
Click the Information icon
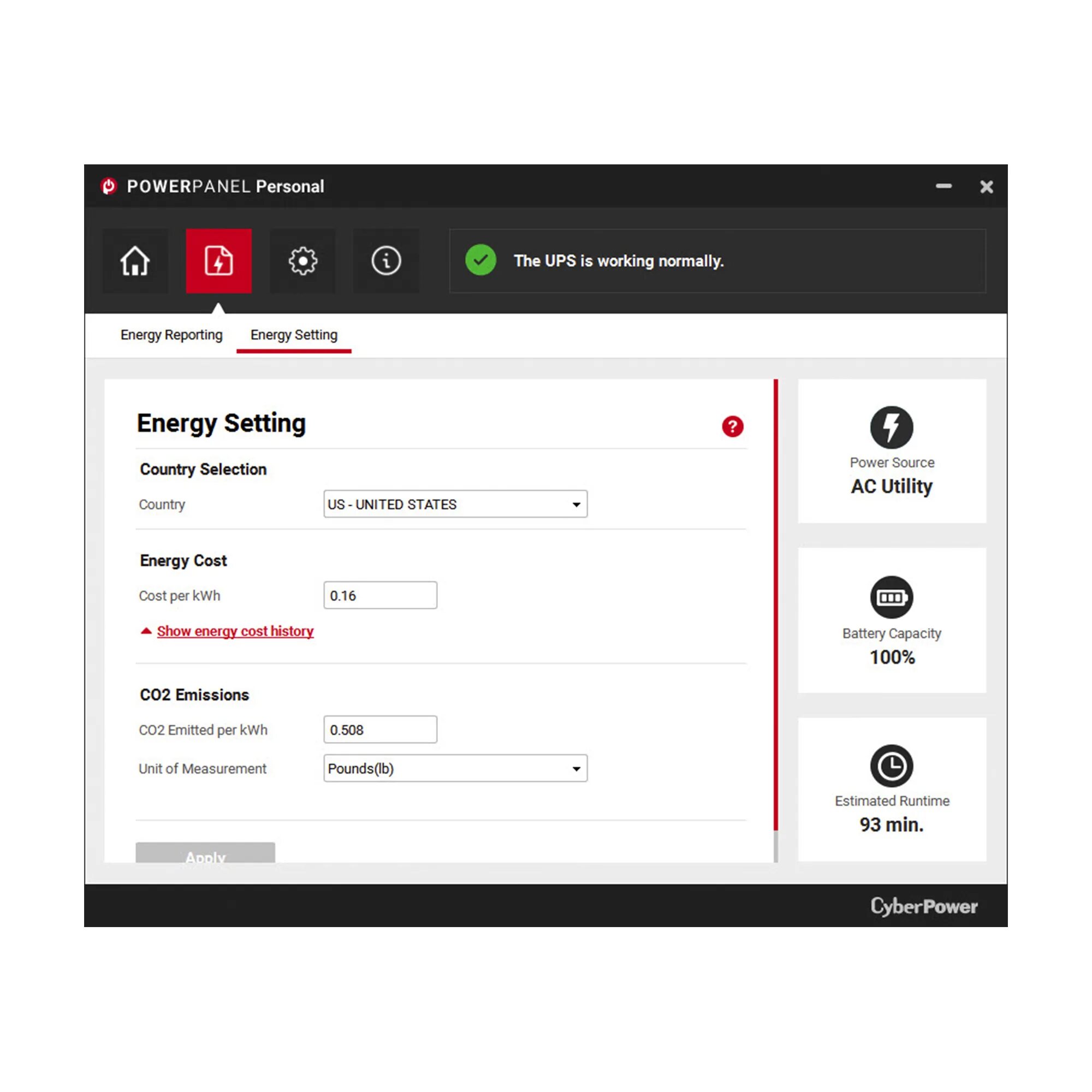coord(386,261)
